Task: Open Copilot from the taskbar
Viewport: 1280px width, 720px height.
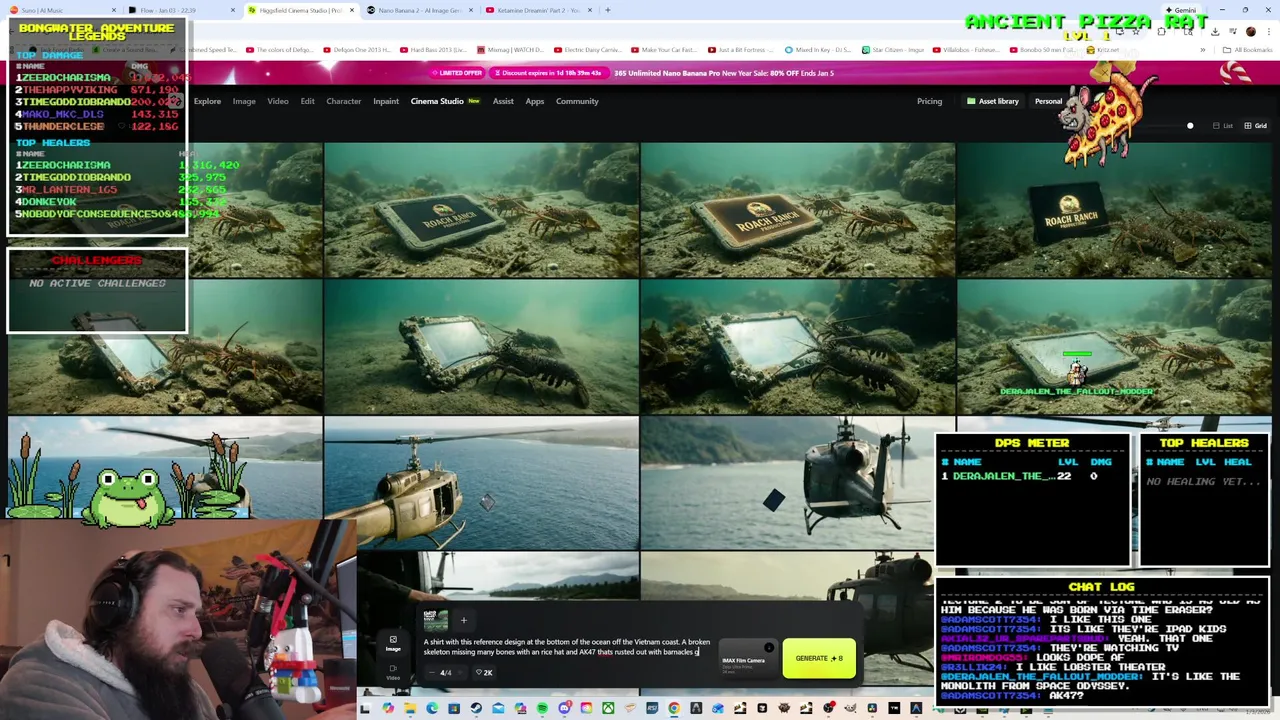Action: pos(388,708)
